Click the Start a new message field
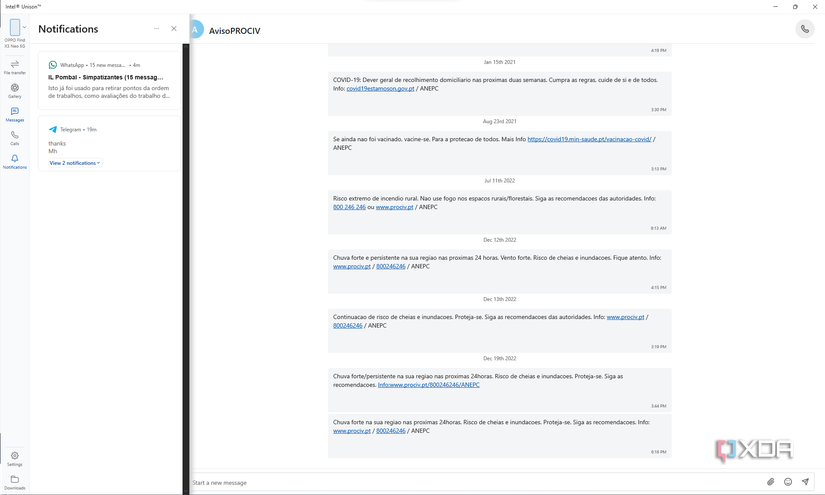 (476, 482)
